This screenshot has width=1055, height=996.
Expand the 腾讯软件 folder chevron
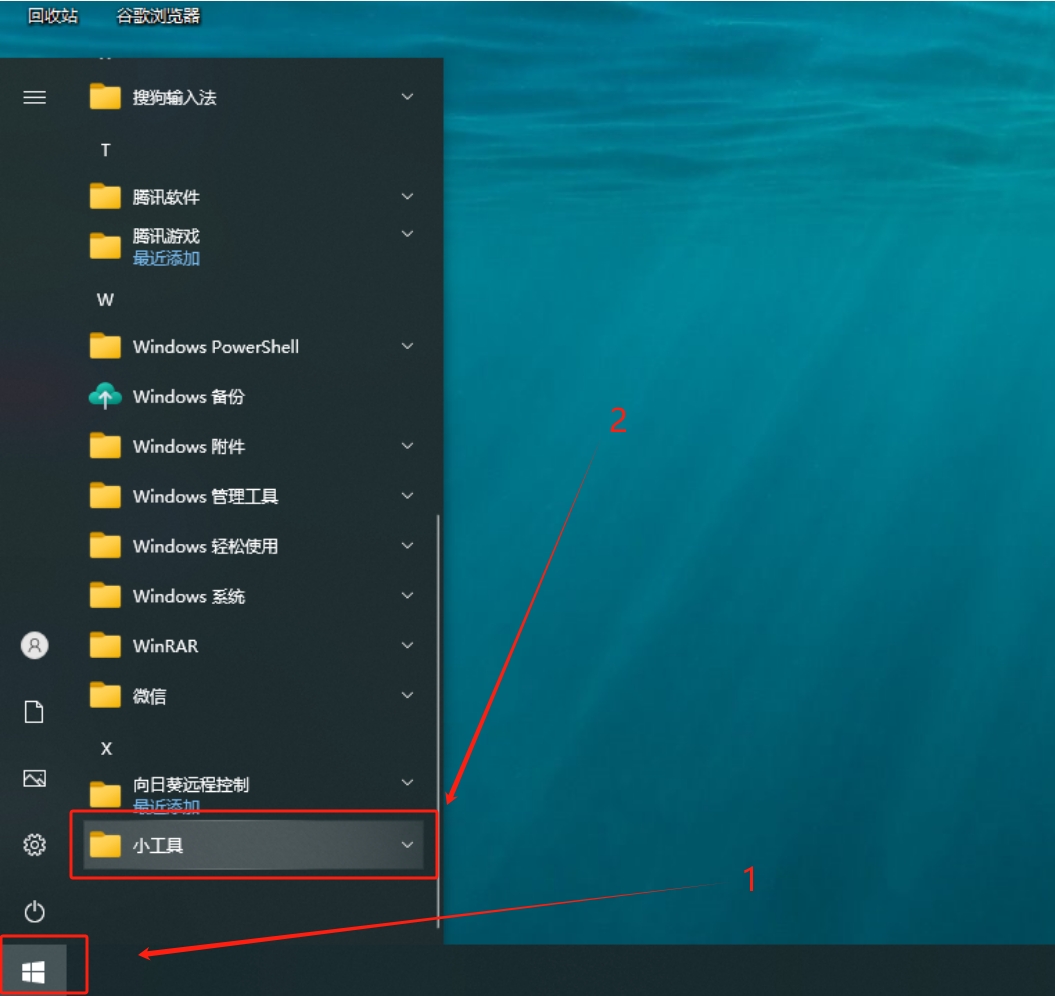click(x=407, y=197)
